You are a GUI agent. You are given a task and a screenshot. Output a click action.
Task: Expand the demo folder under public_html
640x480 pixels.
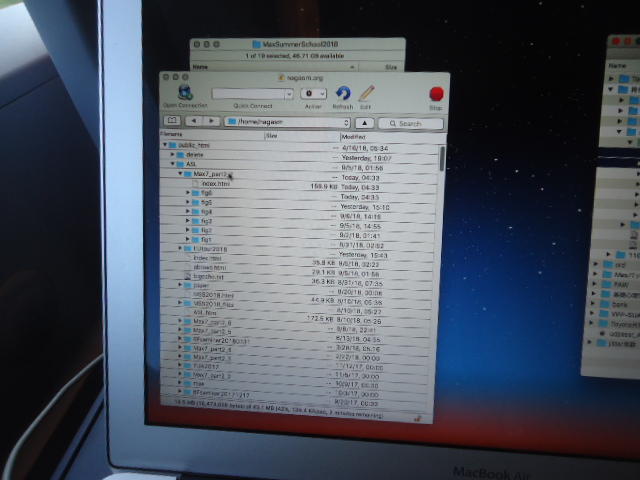pyautogui.click(x=173, y=154)
